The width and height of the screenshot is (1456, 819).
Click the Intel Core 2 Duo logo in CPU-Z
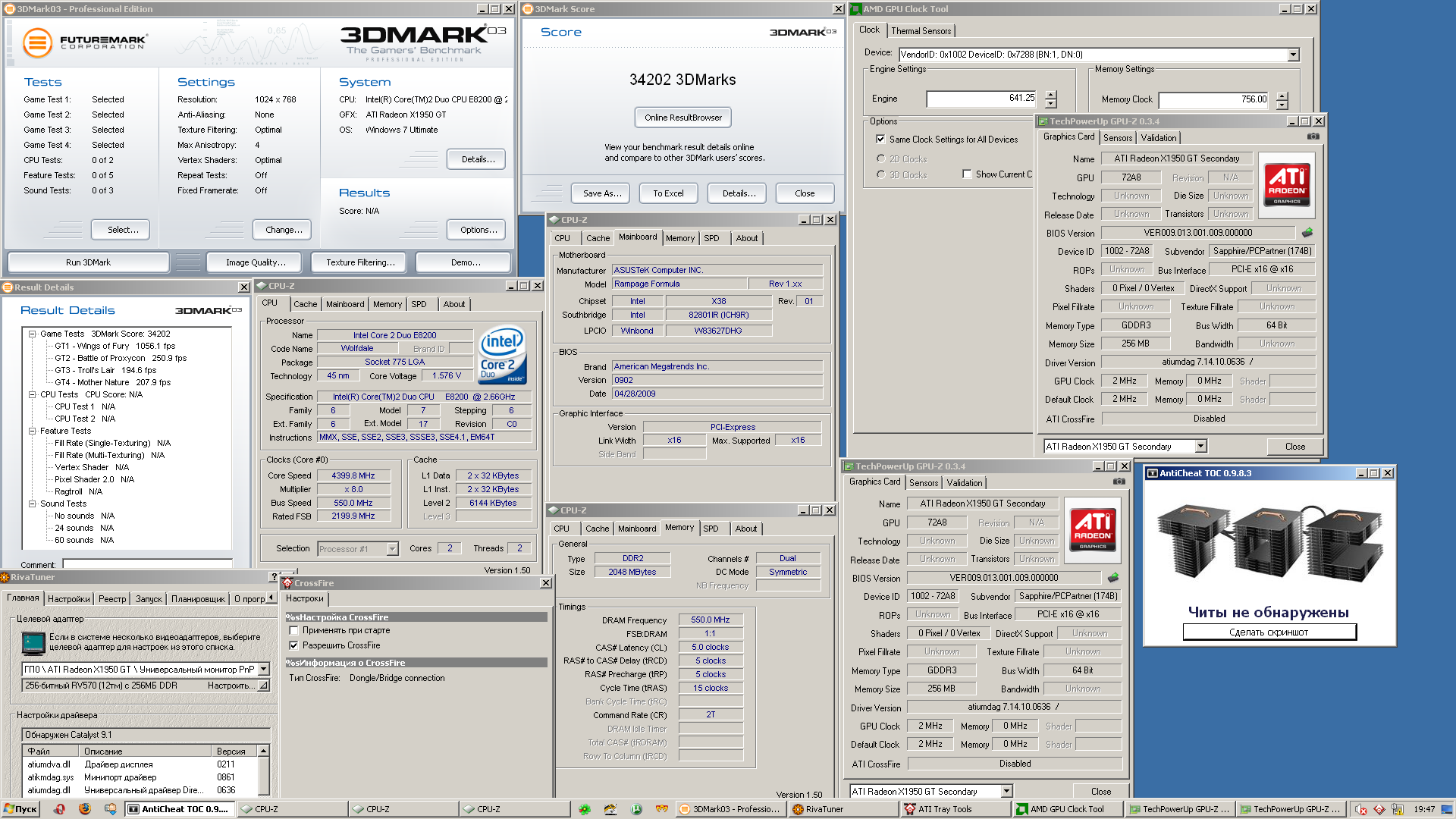502,356
